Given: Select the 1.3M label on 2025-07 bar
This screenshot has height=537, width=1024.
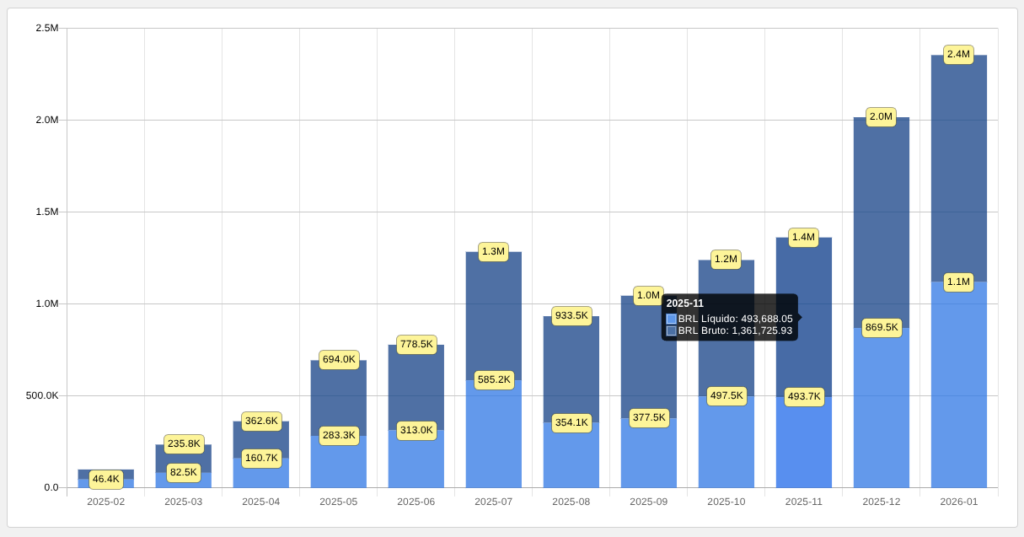Looking at the screenshot, I should coord(493,252).
